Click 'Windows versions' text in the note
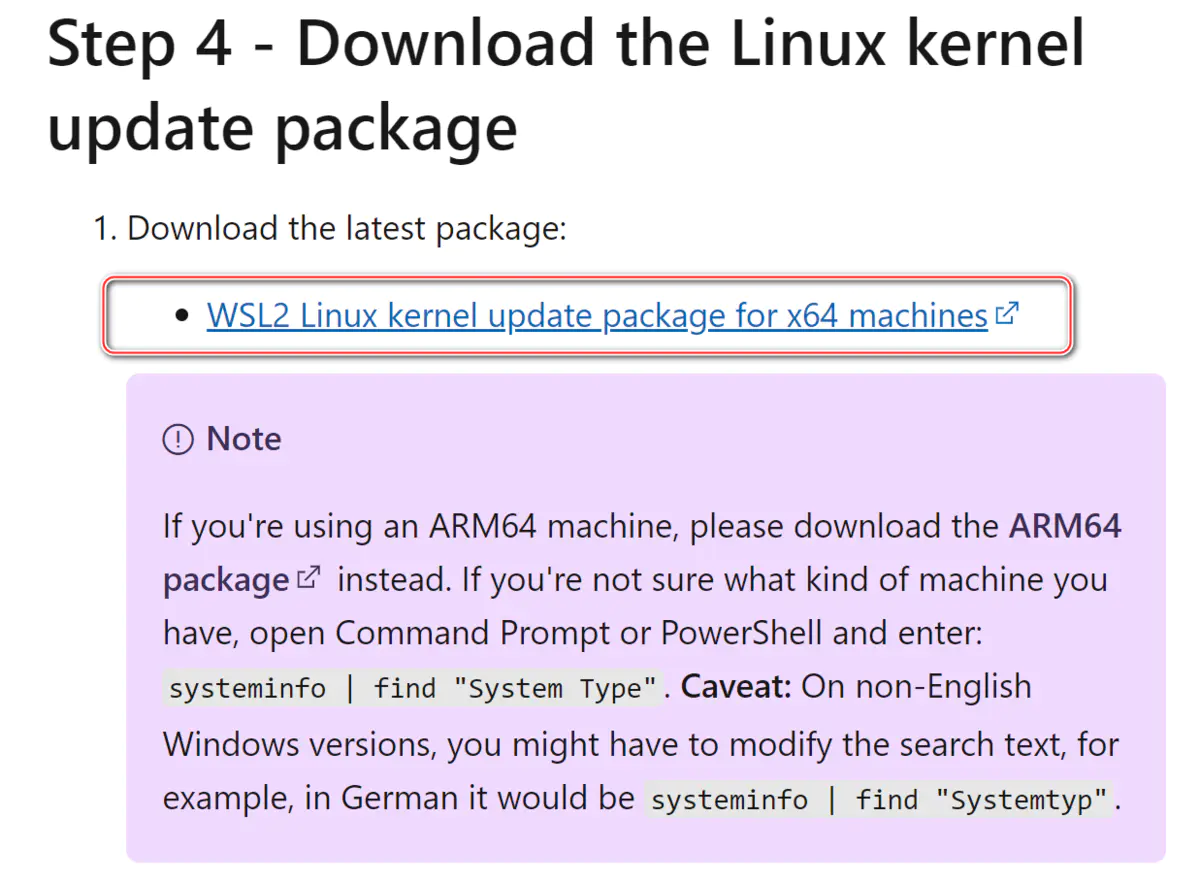The height and width of the screenshot is (883, 1200). pyautogui.click(x=295, y=744)
